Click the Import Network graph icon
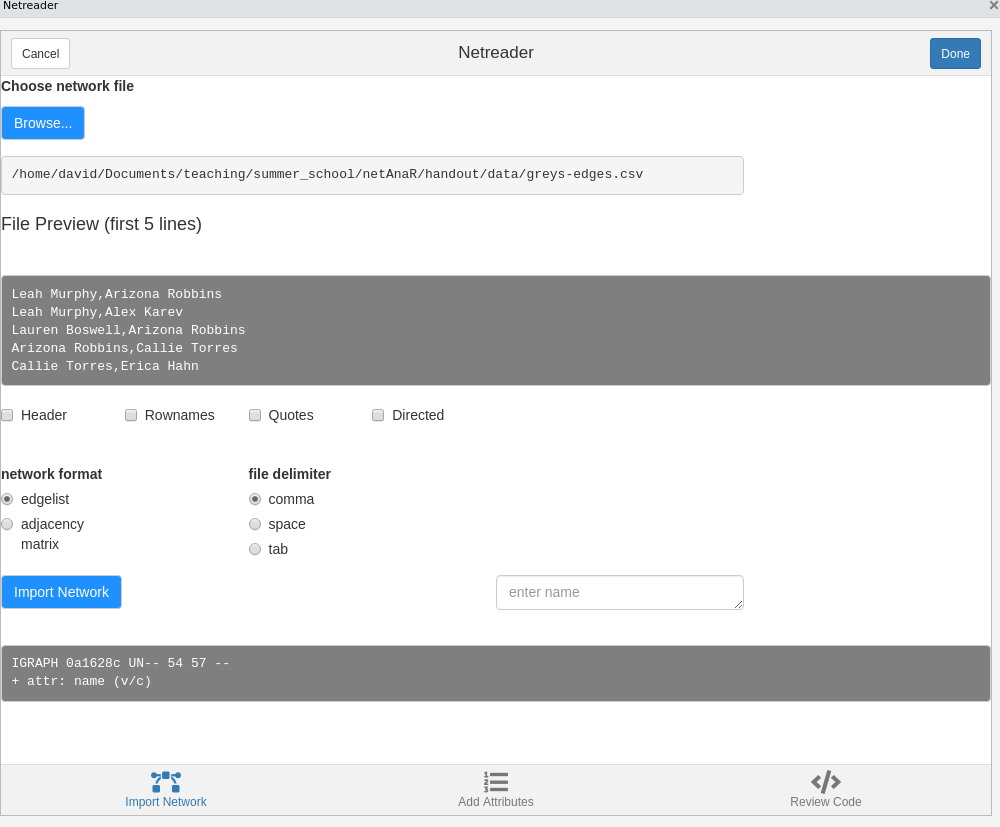Image resolution: width=1000 pixels, height=827 pixels. pyautogui.click(x=166, y=782)
